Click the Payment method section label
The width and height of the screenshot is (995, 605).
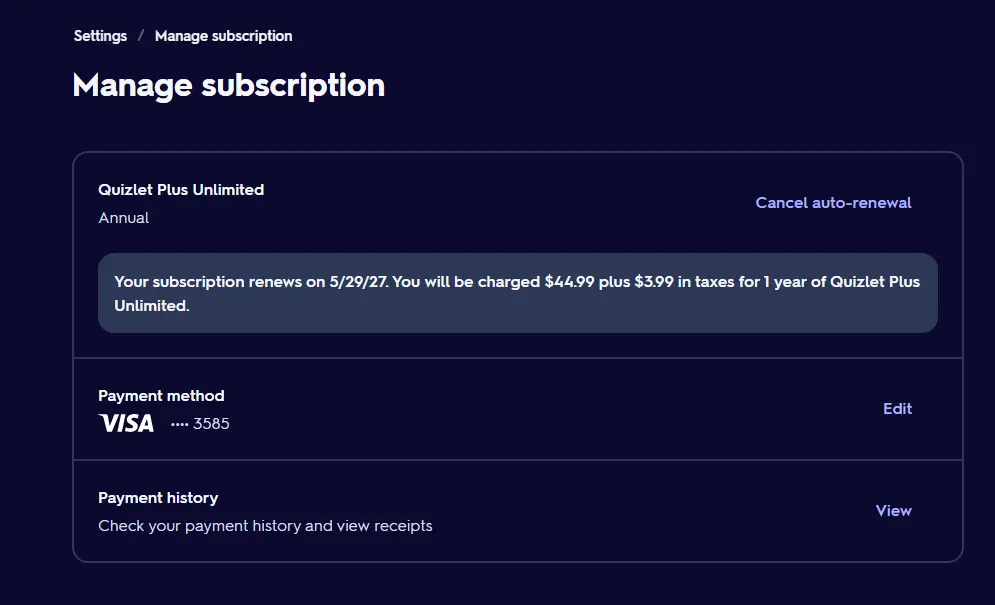161,396
